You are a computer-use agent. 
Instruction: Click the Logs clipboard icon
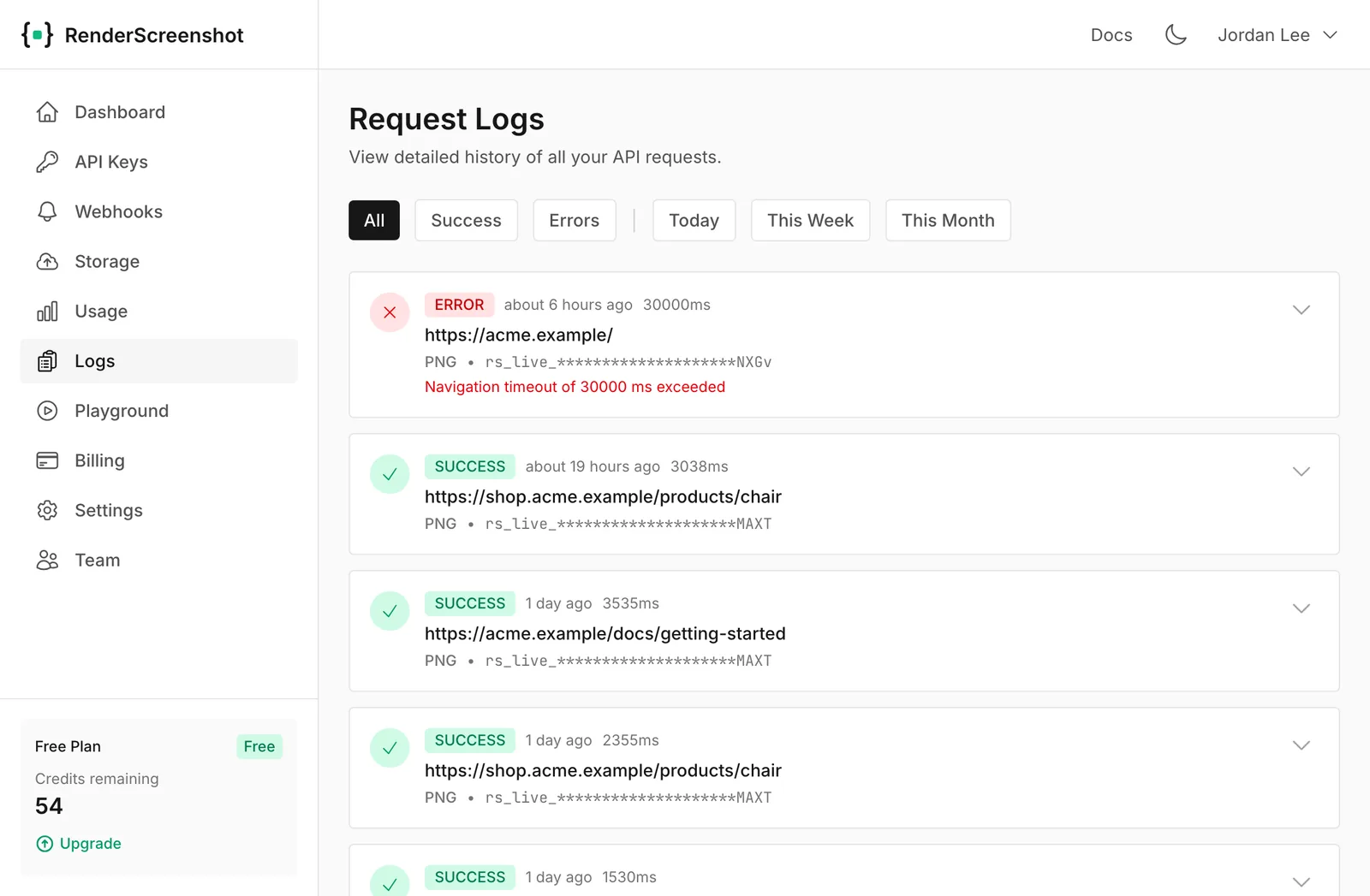click(47, 361)
